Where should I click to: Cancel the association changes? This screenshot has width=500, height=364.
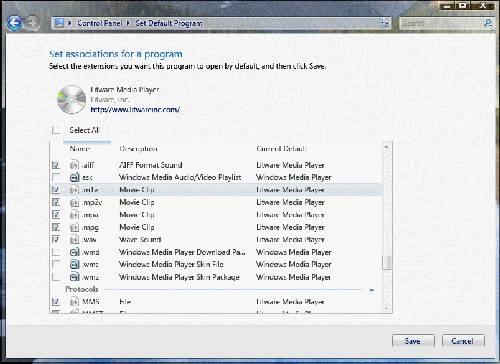[463, 341]
